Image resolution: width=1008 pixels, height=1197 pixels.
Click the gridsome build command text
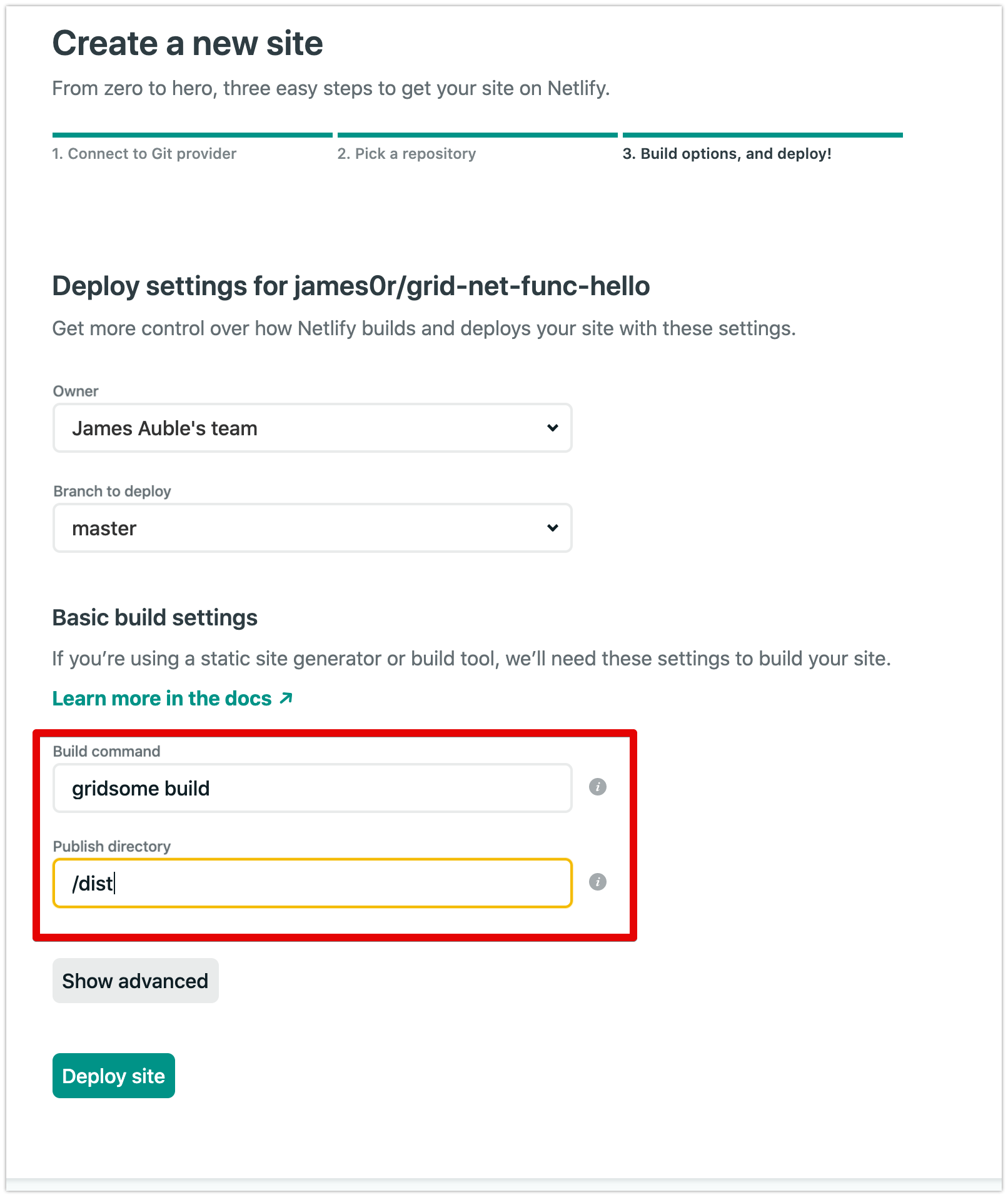coord(141,787)
